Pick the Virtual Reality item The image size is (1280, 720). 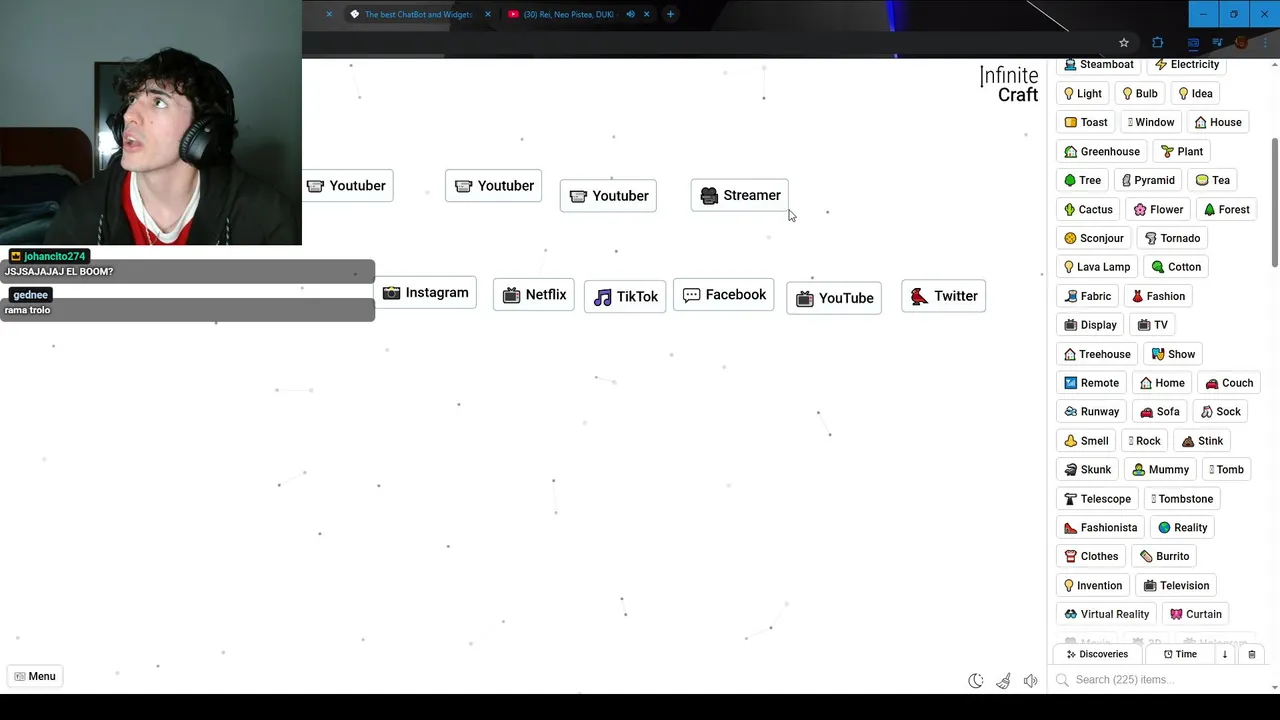1107,614
